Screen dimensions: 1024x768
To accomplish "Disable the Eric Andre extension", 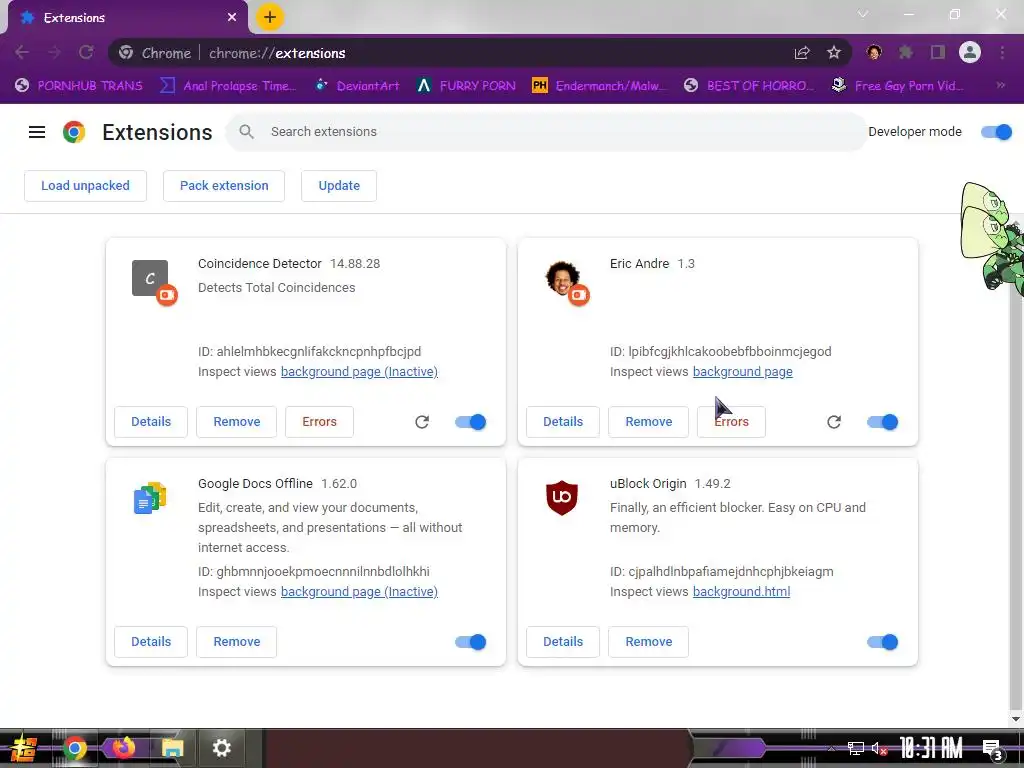I will [x=883, y=422].
